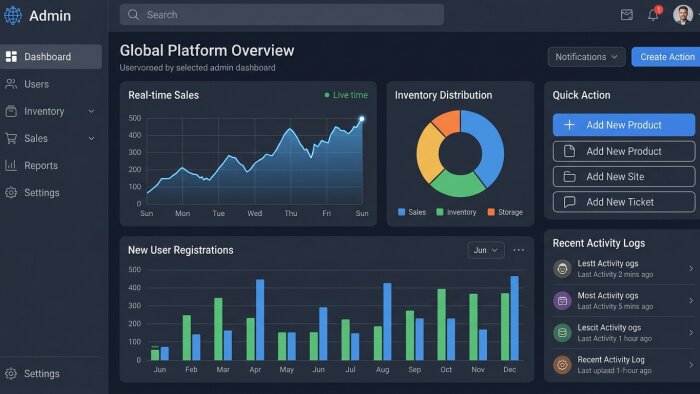Click the green Live time indicator

pyautogui.click(x=346, y=95)
